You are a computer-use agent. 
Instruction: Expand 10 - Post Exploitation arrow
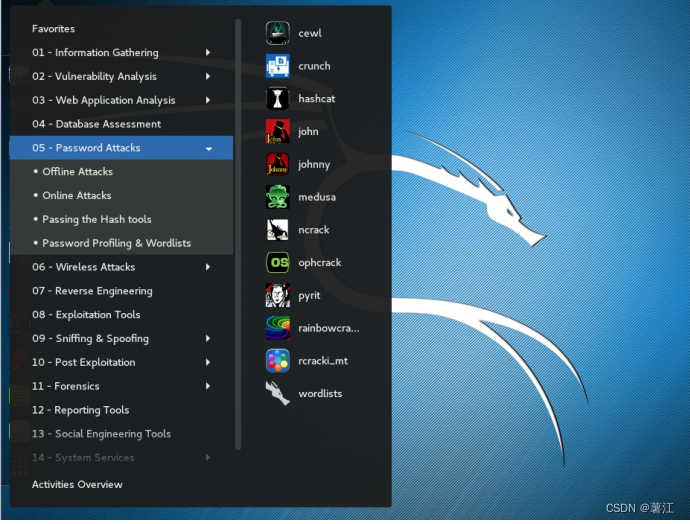click(x=208, y=362)
